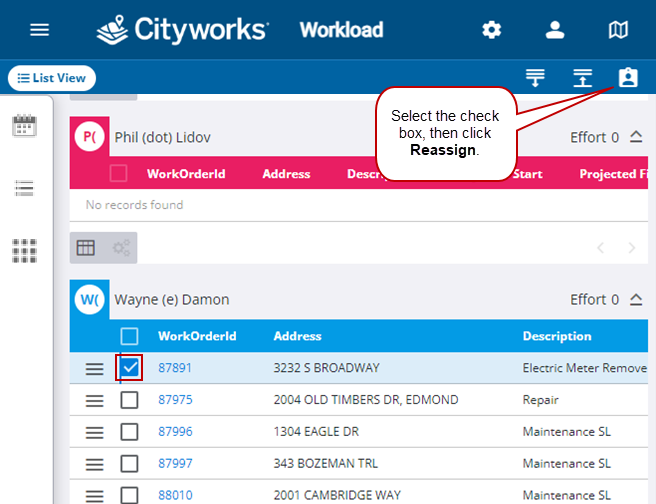Click the List View button
Viewport: 656px width, 504px height.
coord(51,78)
